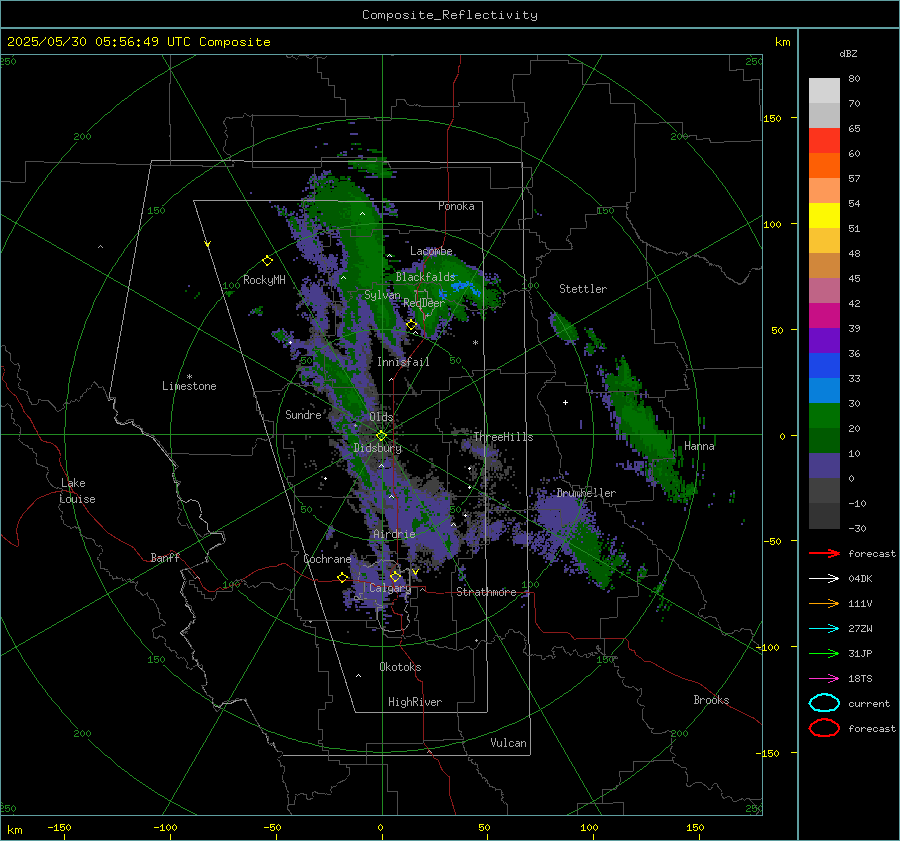Click the purple 0 dBZ swatch

(824, 466)
